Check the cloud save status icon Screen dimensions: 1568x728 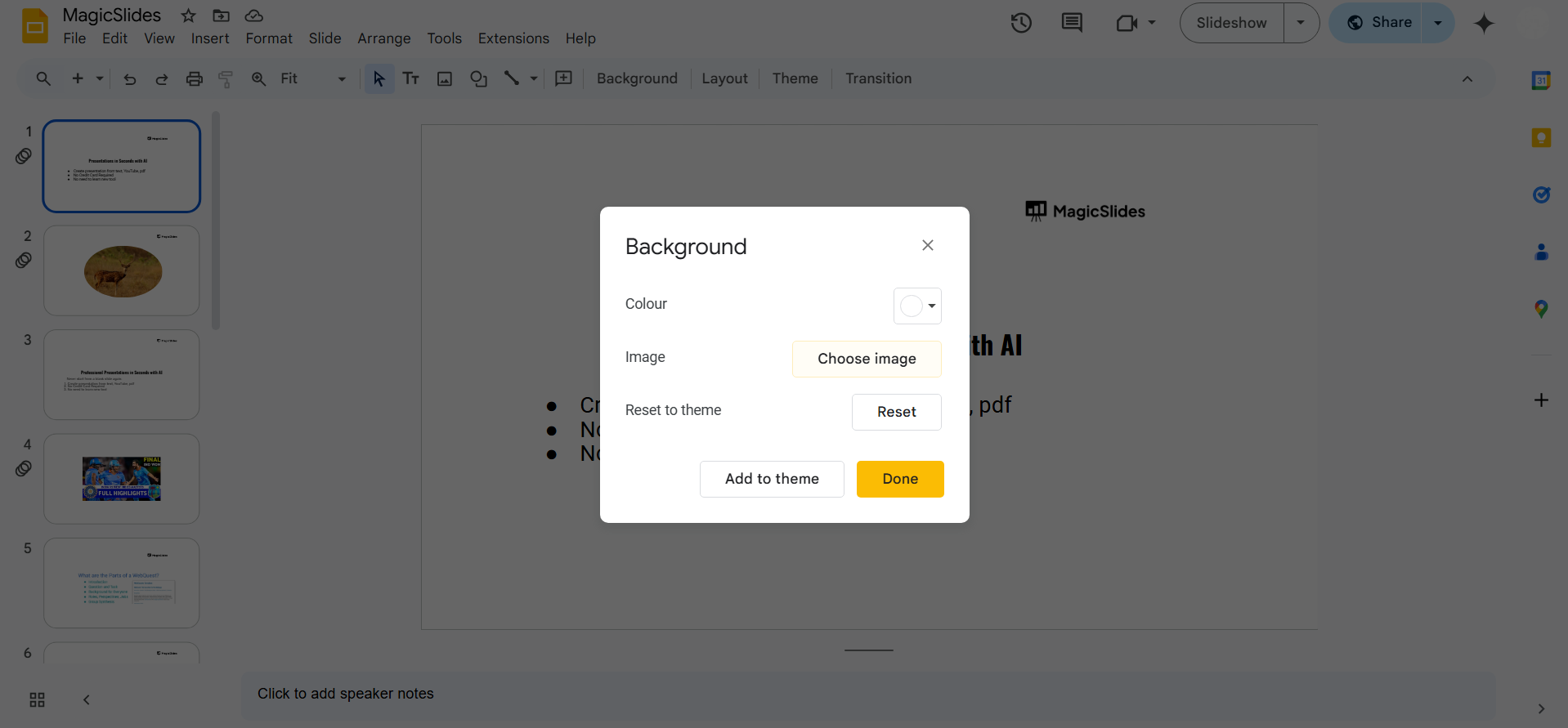click(254, 16)
